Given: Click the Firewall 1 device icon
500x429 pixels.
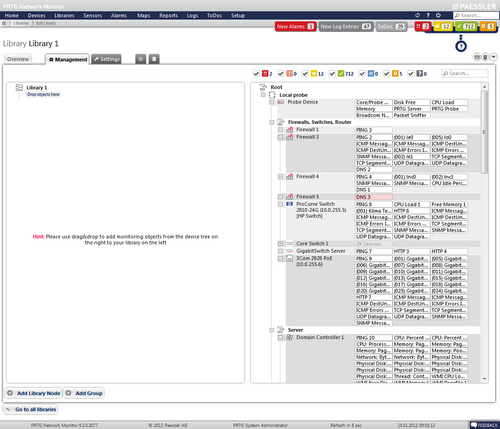Looking at the screenshot, I should coord(290,129).
